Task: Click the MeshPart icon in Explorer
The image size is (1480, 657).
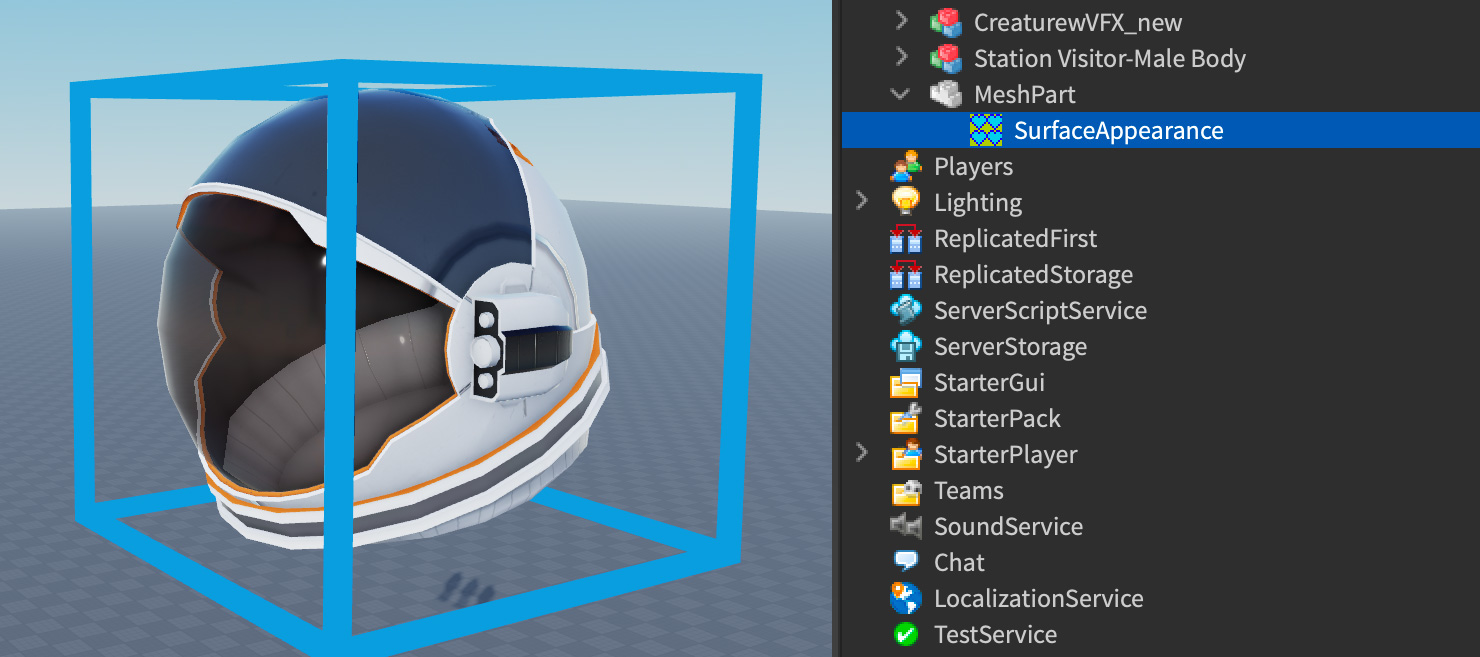Action: click(x=945, y=94)
